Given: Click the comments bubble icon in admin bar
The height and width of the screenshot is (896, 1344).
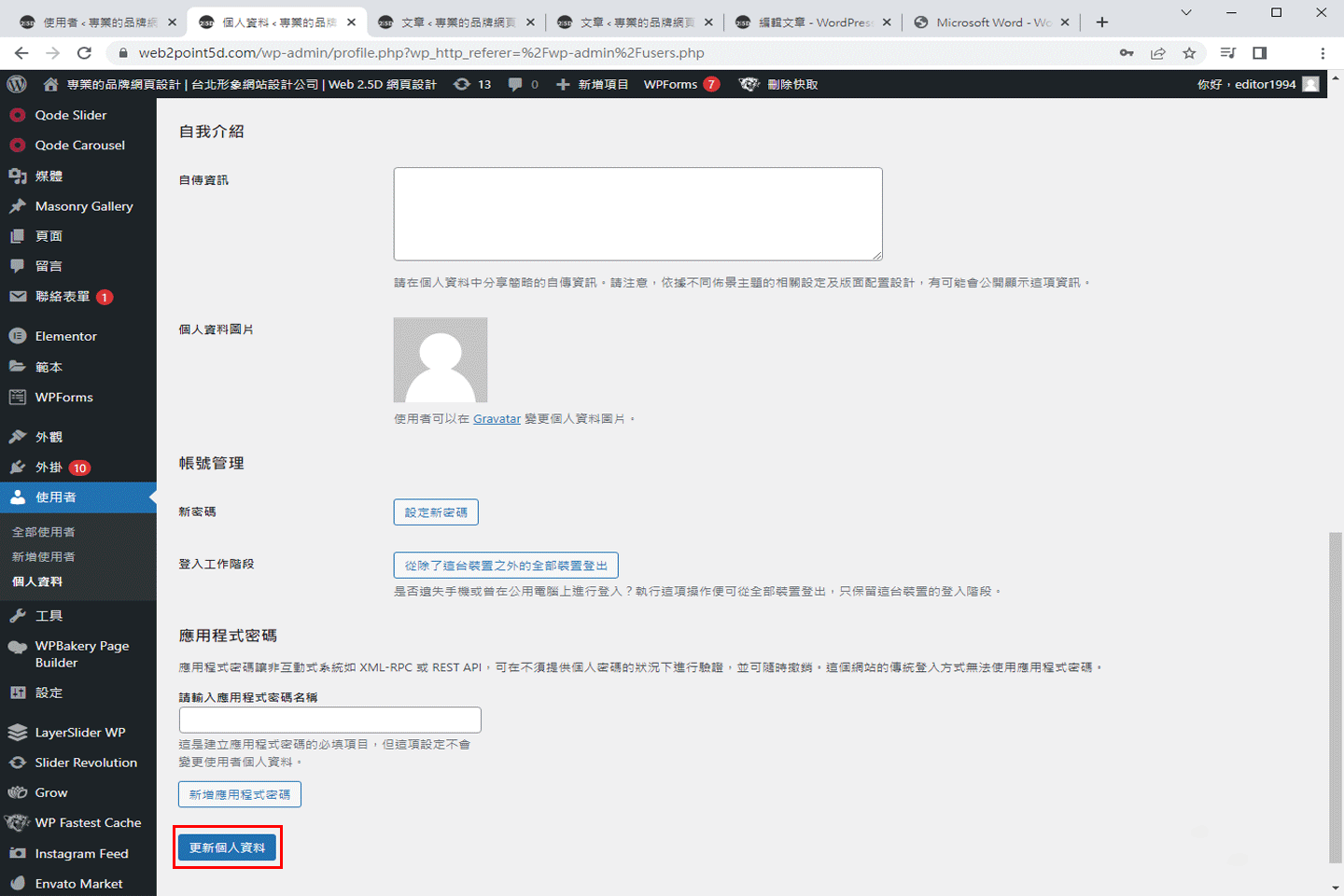Looking at the screenshot, I should tap(515, 84).
